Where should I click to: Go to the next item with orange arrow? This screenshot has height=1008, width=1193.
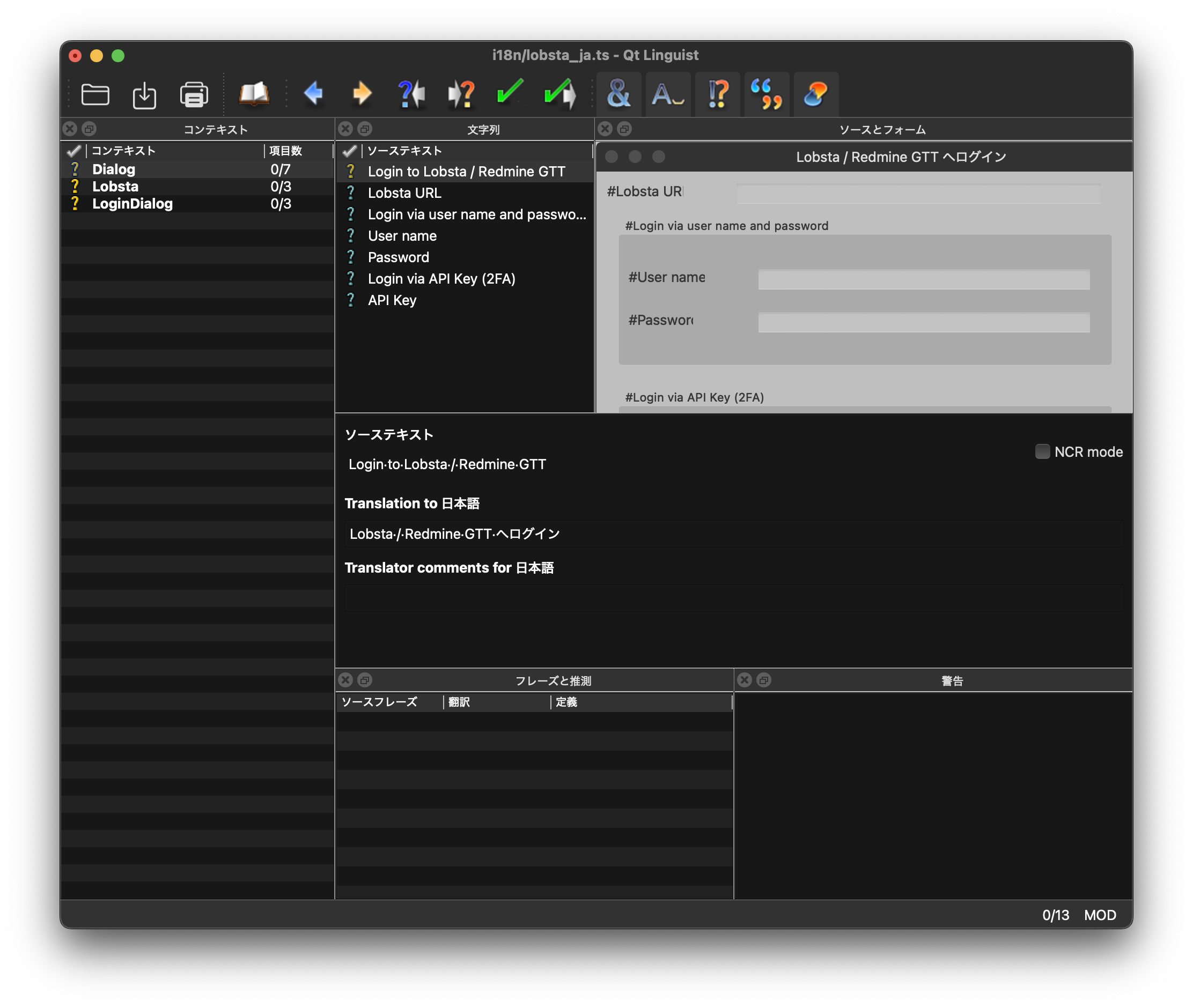[x=362, y=93]
